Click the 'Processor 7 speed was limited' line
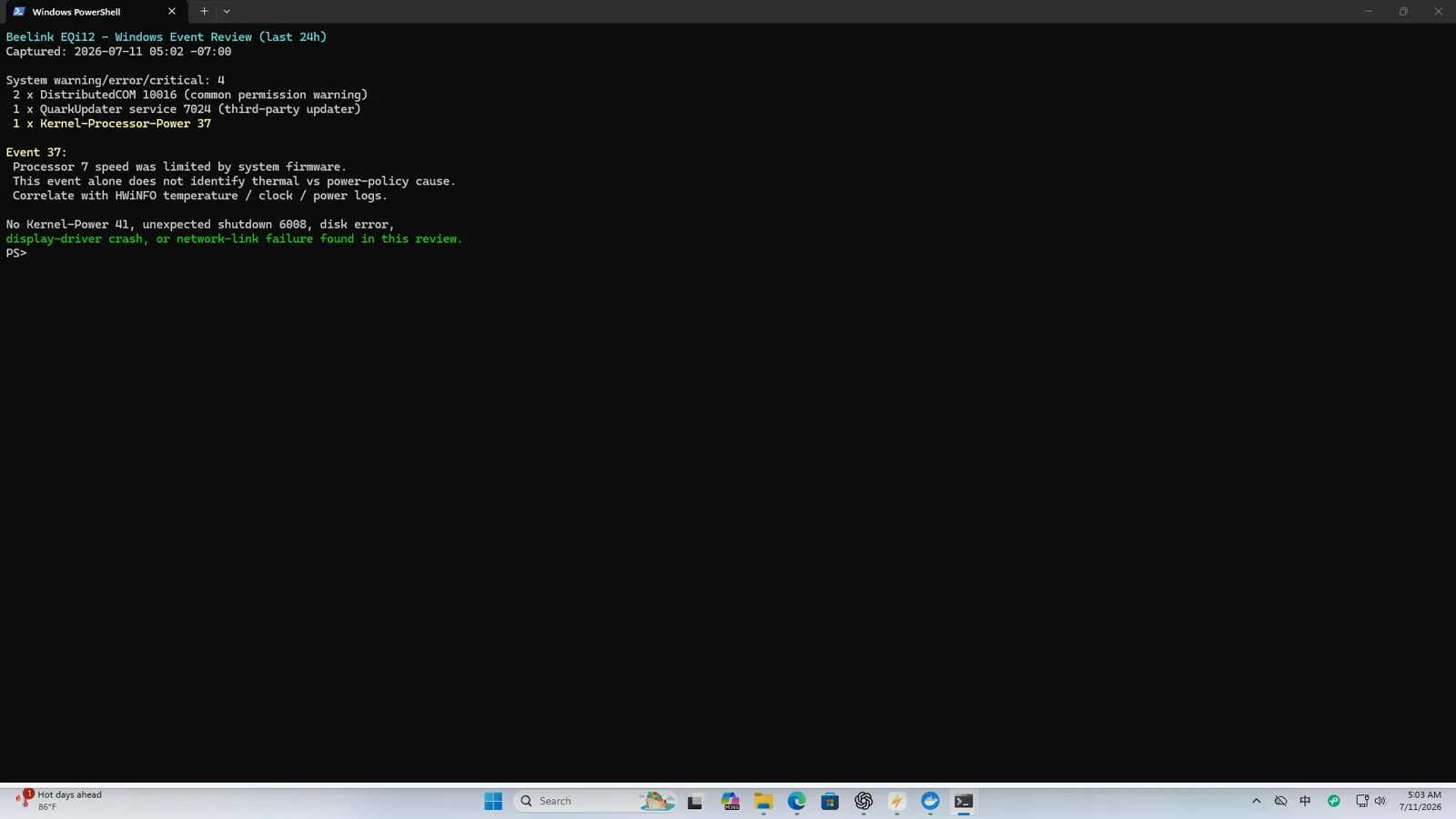Image resolution: width=1456 pixels, height=819 pixels. [179, 167]
